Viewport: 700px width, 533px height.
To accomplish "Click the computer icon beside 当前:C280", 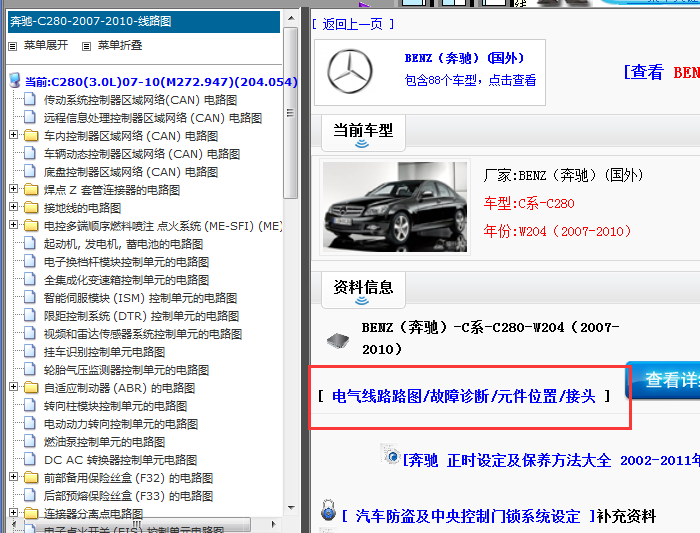I will (15, 81).
